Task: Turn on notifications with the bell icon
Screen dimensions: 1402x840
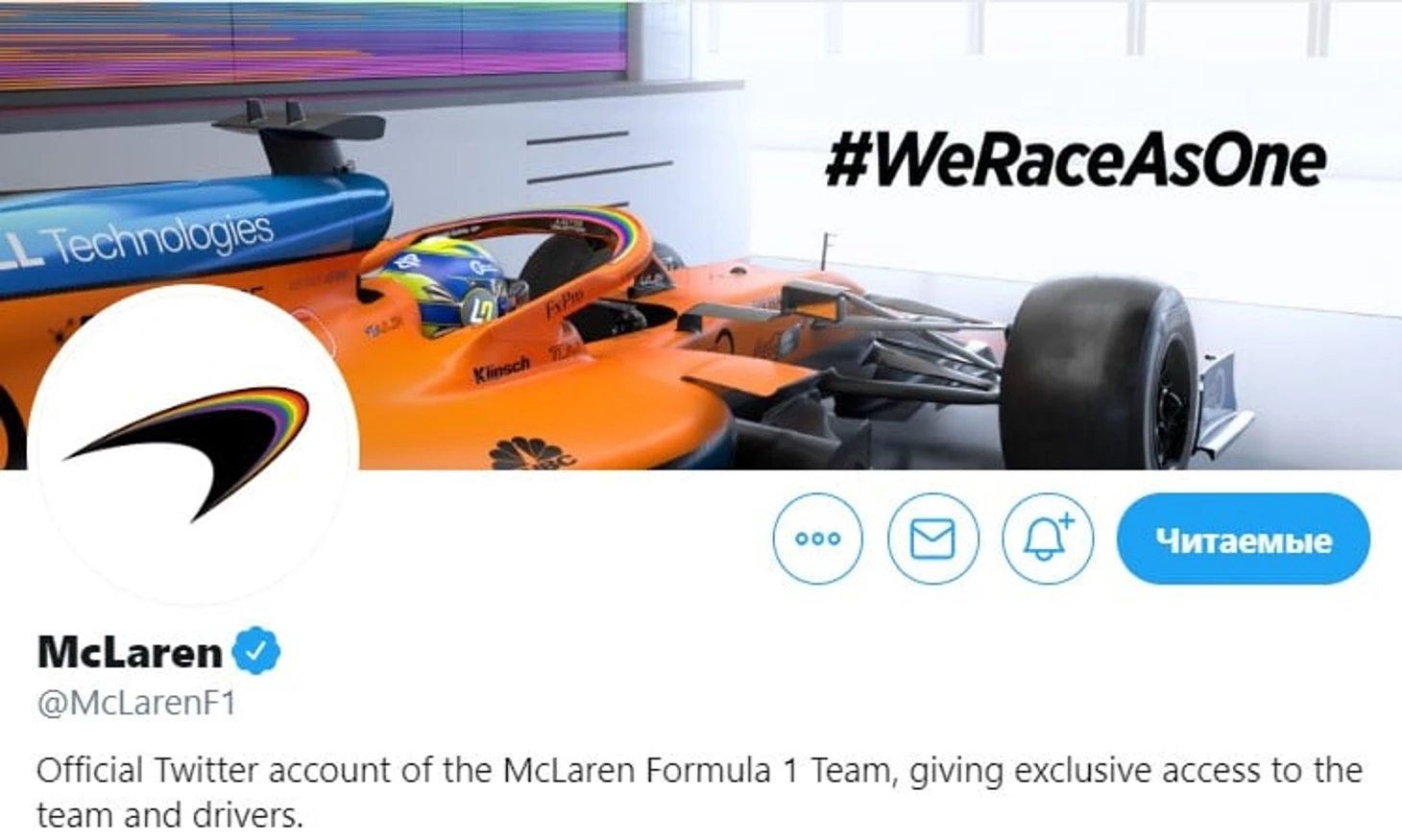Action: tap(1047, 539)
